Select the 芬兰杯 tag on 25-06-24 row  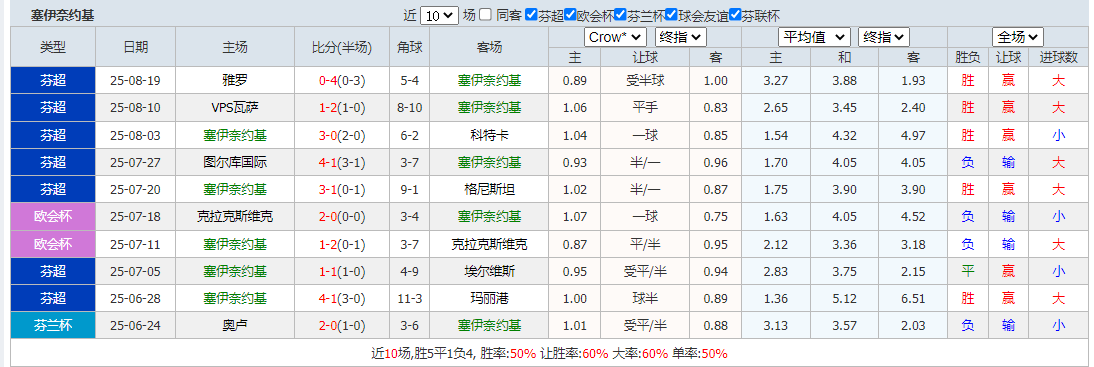tap(53, 326)
